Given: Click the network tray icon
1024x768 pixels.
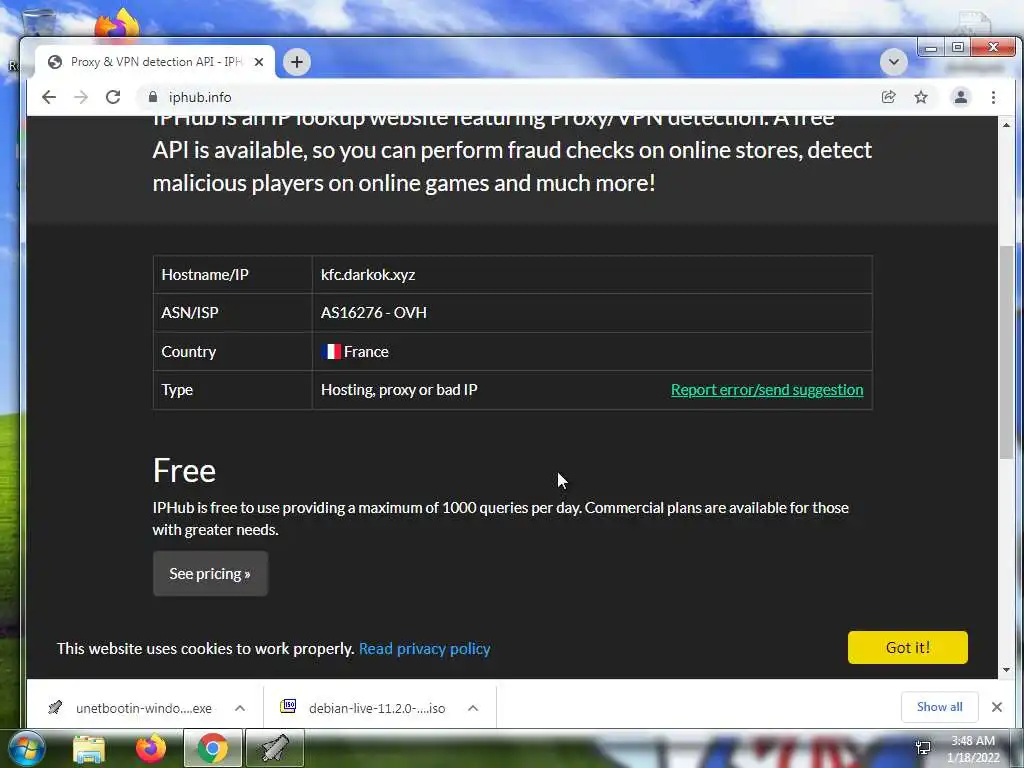Looking at the screenshot, I should coord(923,748).
